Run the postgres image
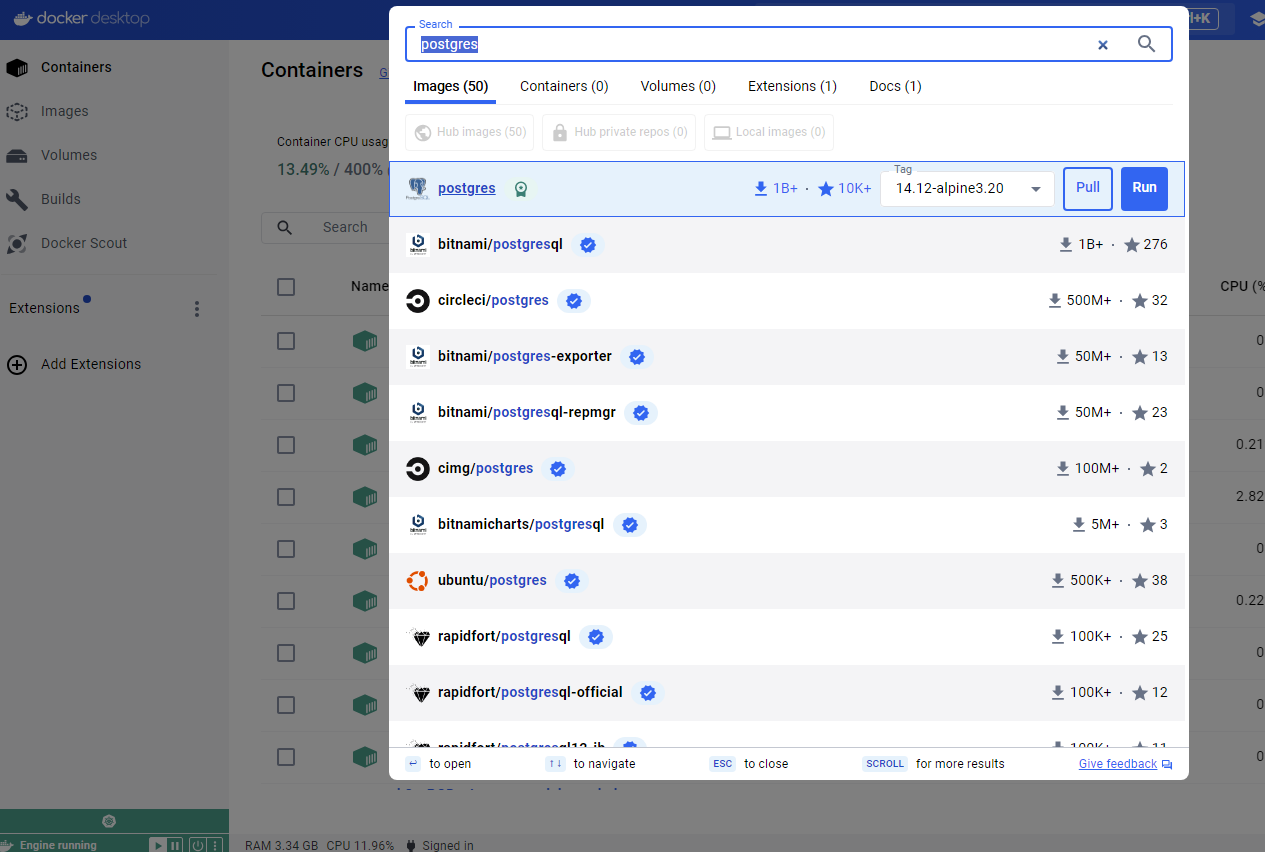Image resolution: width=1265 pixels, height=852 pixels. point(1144,188)
